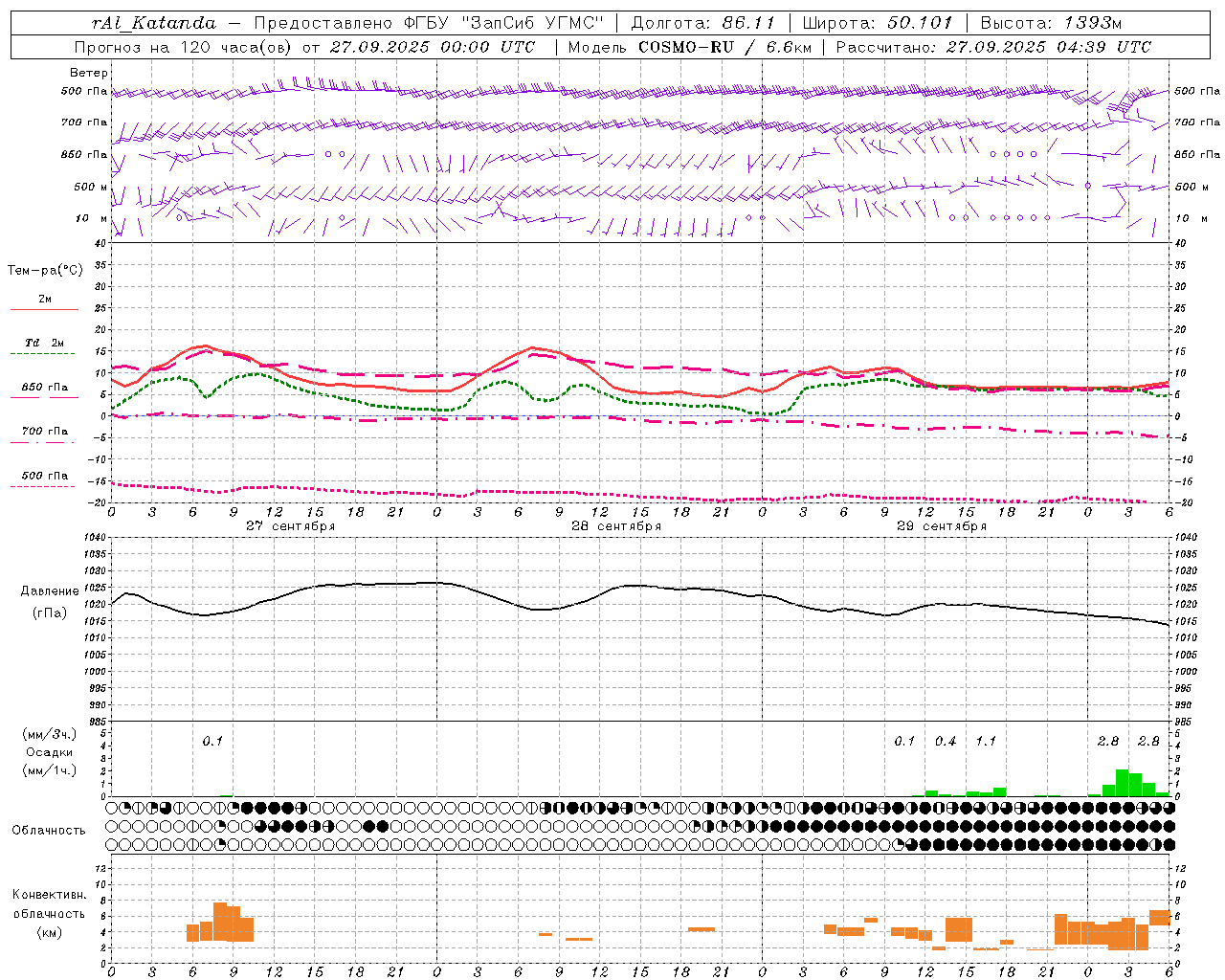Image resolution: width=1225 pixels, height=980 pixels.
Task: Click the (мм/1ч.) unit label
Action: (49, 770)
